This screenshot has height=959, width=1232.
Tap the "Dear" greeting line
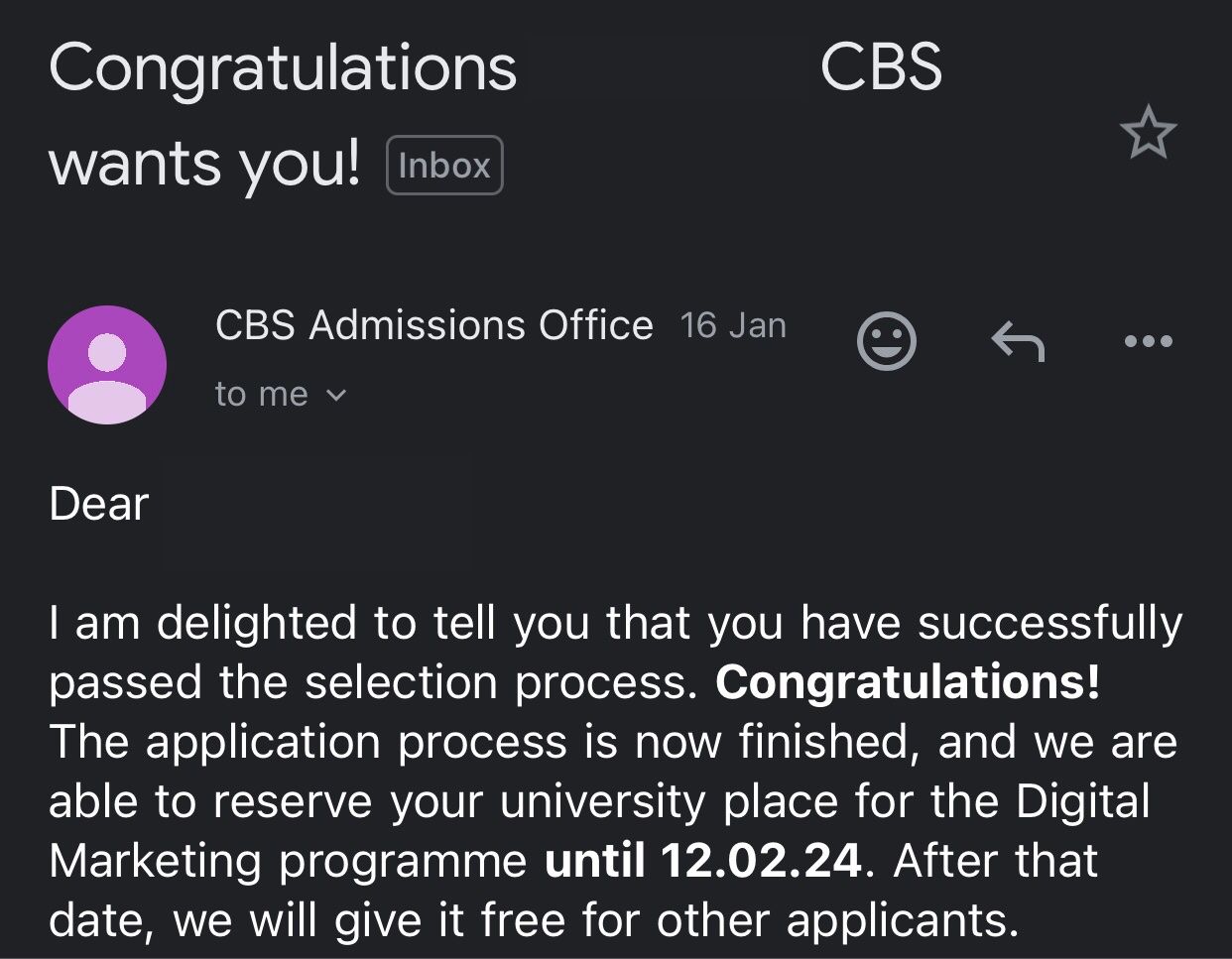[99, 504]
